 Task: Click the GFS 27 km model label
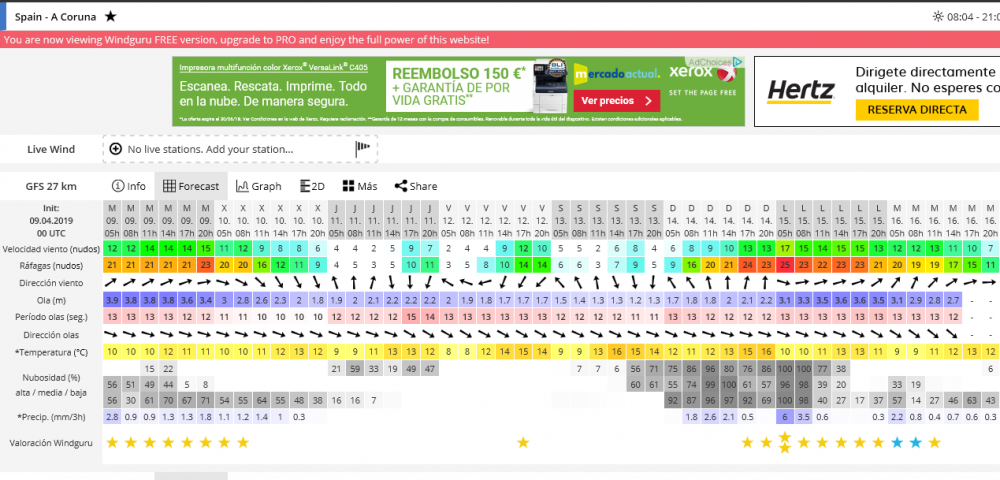[51, 186]
